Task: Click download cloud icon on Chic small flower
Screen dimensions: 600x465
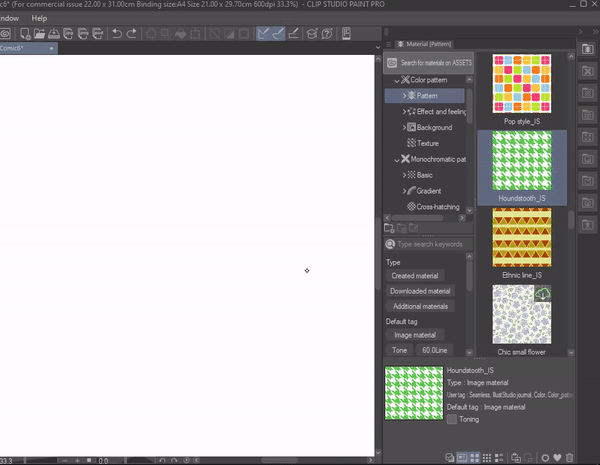Action: [543, 294]
